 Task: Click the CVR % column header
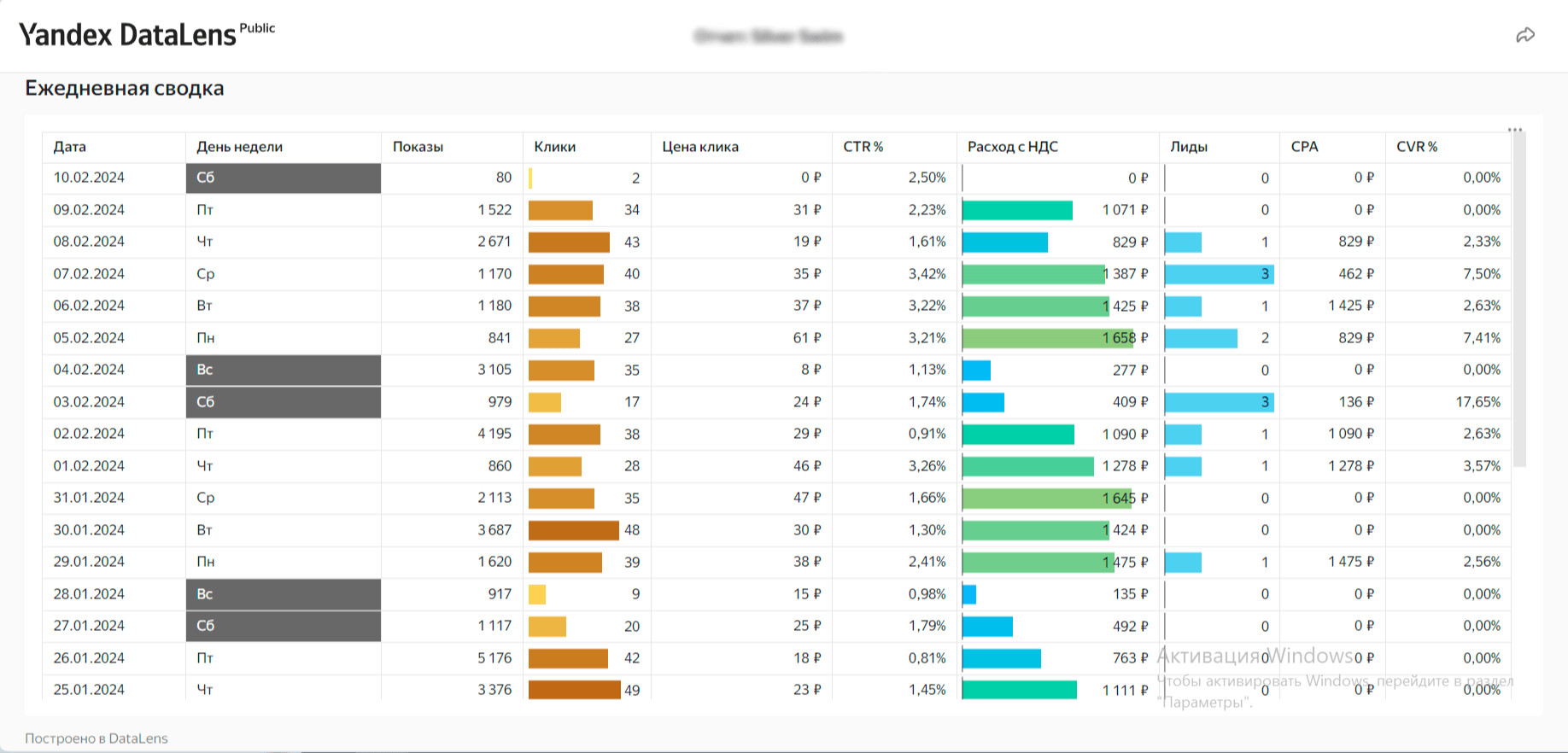click(x=1417, y=147)
